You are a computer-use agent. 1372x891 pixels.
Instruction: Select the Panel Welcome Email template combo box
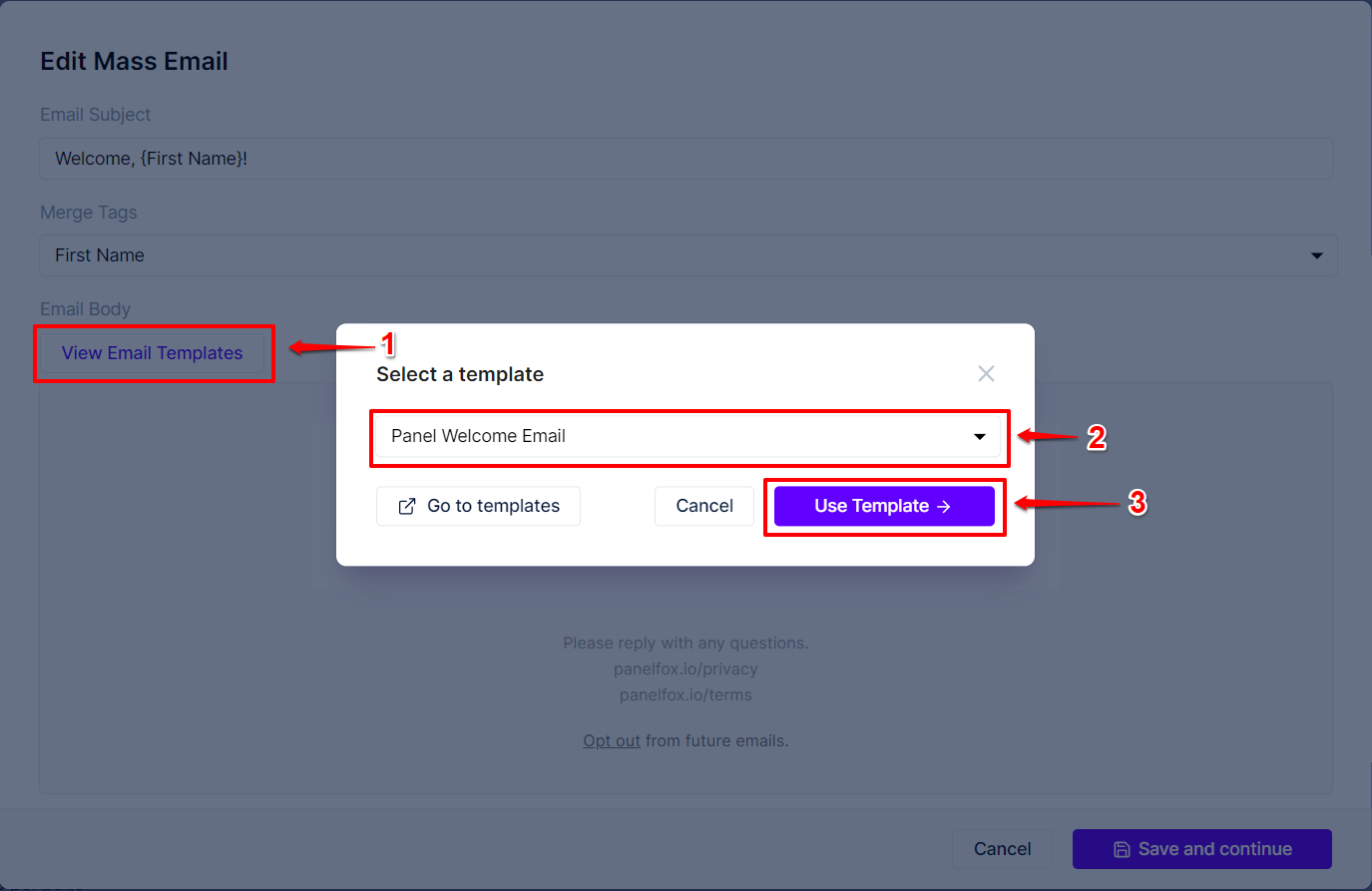pos(687,436)
